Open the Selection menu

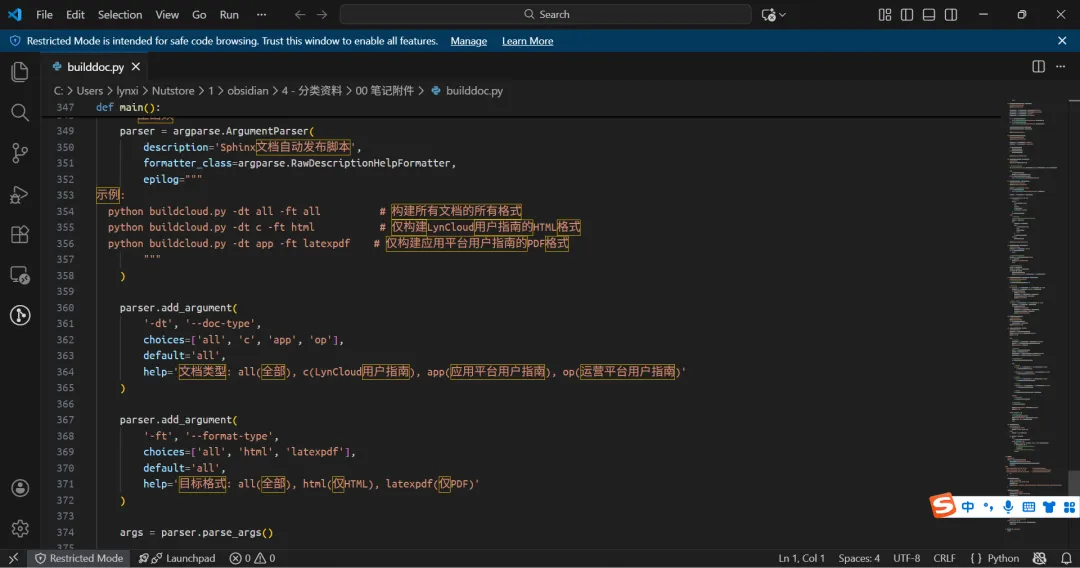tap(120, 14)
